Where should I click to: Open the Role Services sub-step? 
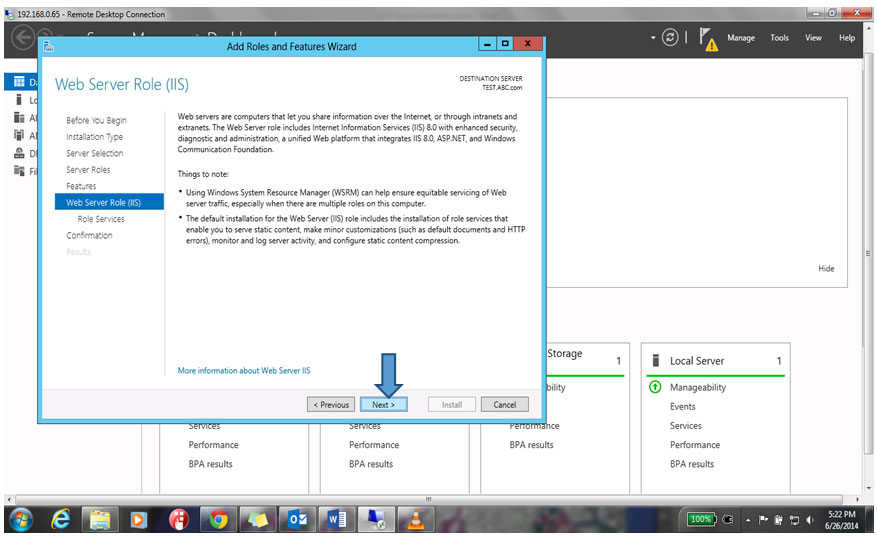coord(101,219)
